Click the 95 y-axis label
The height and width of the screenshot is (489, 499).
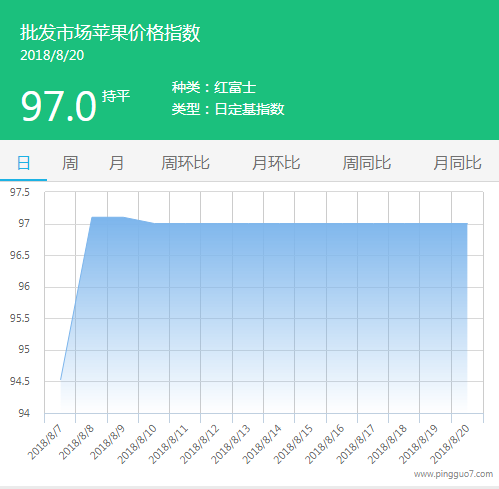coord(24,350)
